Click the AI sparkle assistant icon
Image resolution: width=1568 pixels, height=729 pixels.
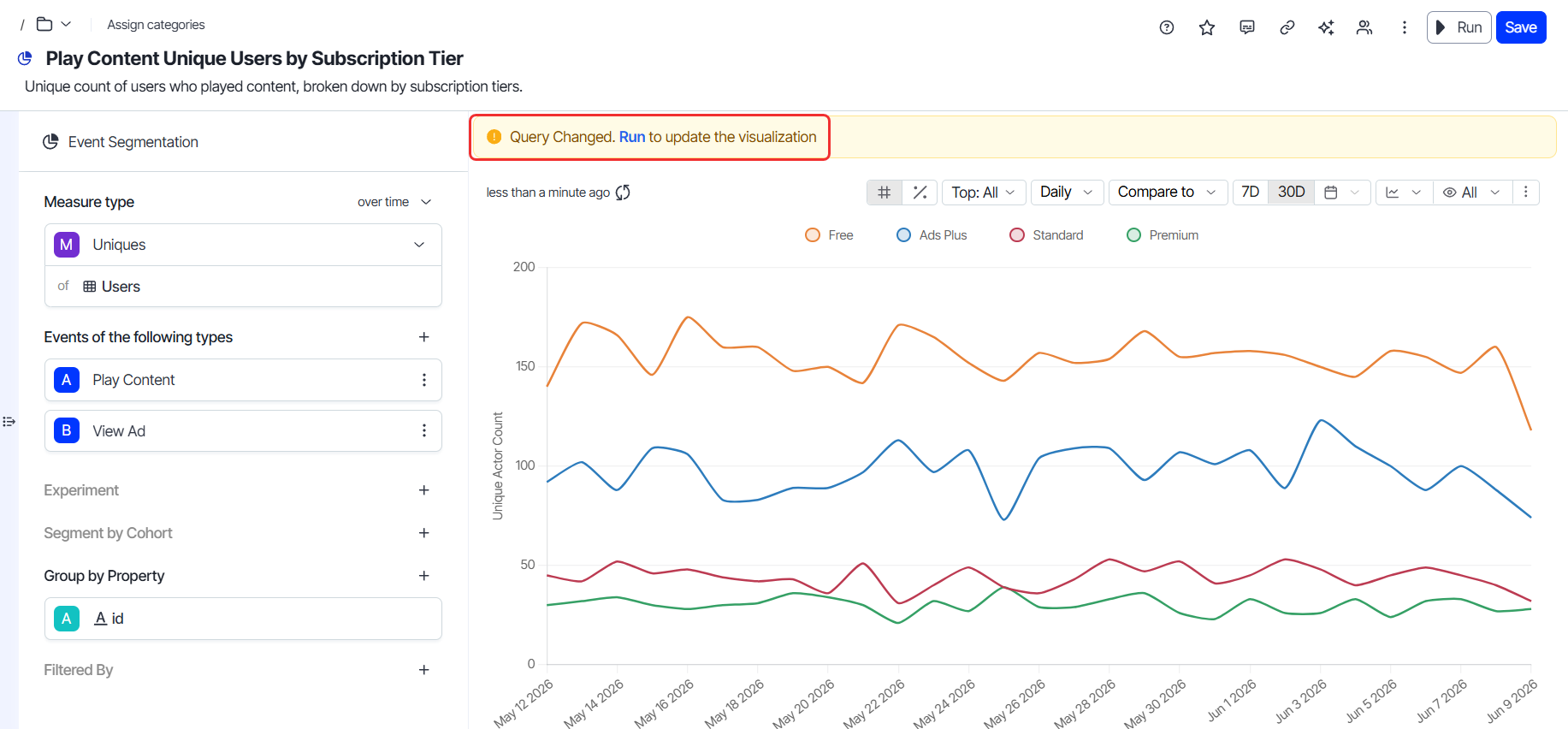1326,27
